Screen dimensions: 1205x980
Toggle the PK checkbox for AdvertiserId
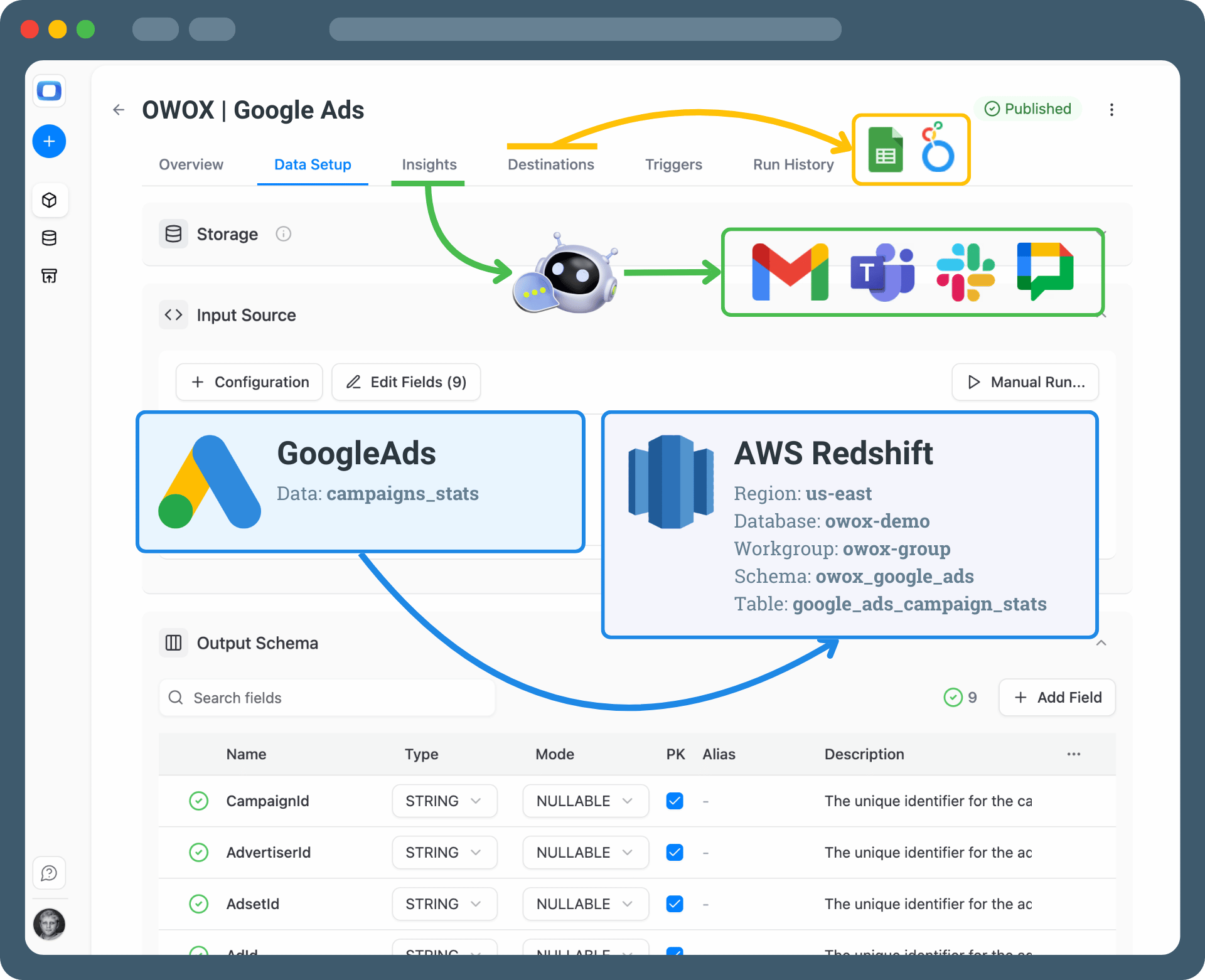(675, 853)
